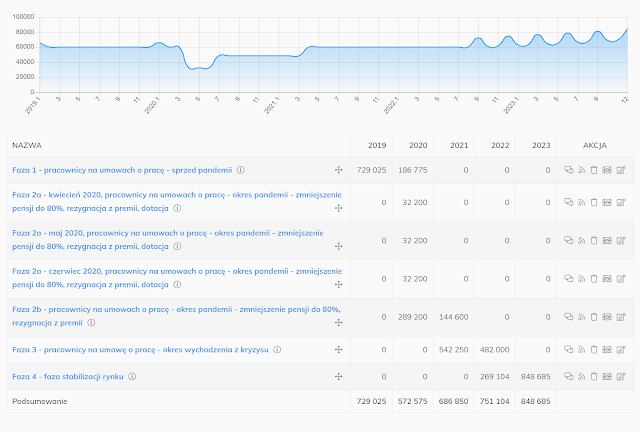Viewport: 640px width, 432px height.
Task: Delete the Faza 2a maj 2020 row
Action: pos(594,240)
